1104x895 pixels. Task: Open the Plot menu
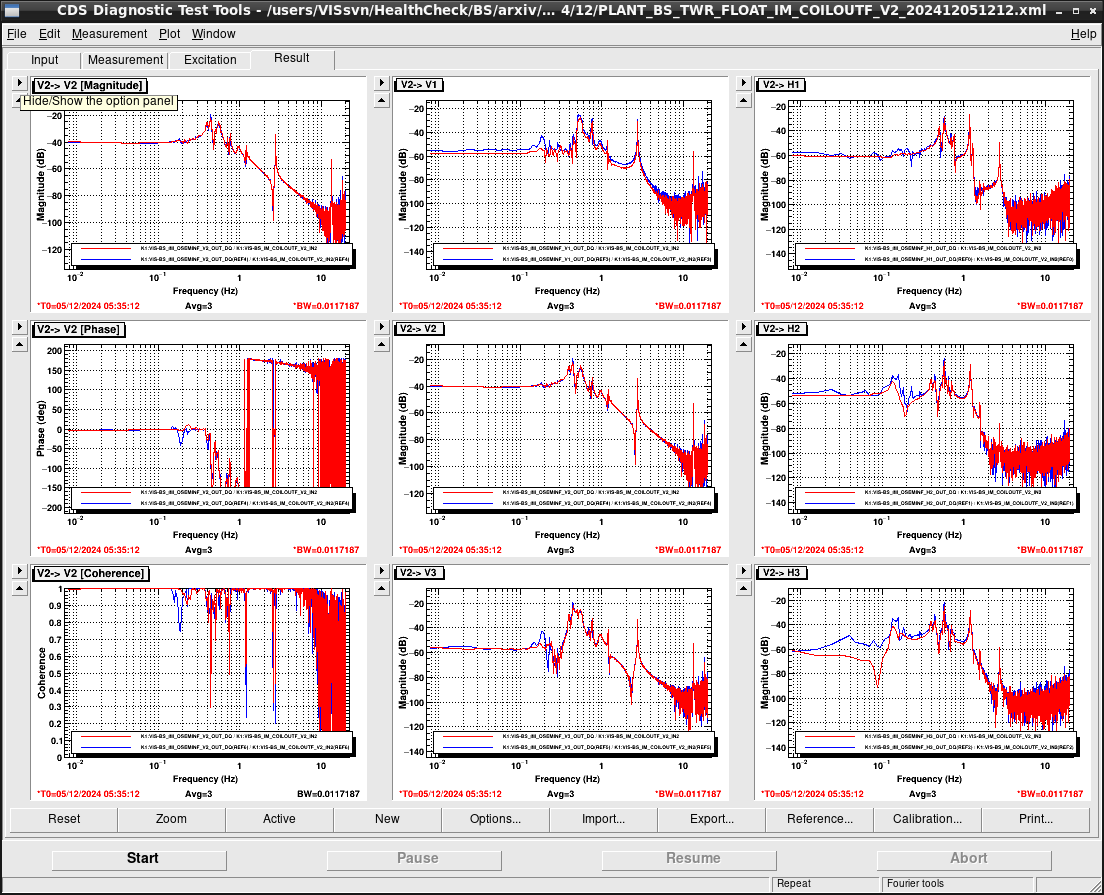169,34
